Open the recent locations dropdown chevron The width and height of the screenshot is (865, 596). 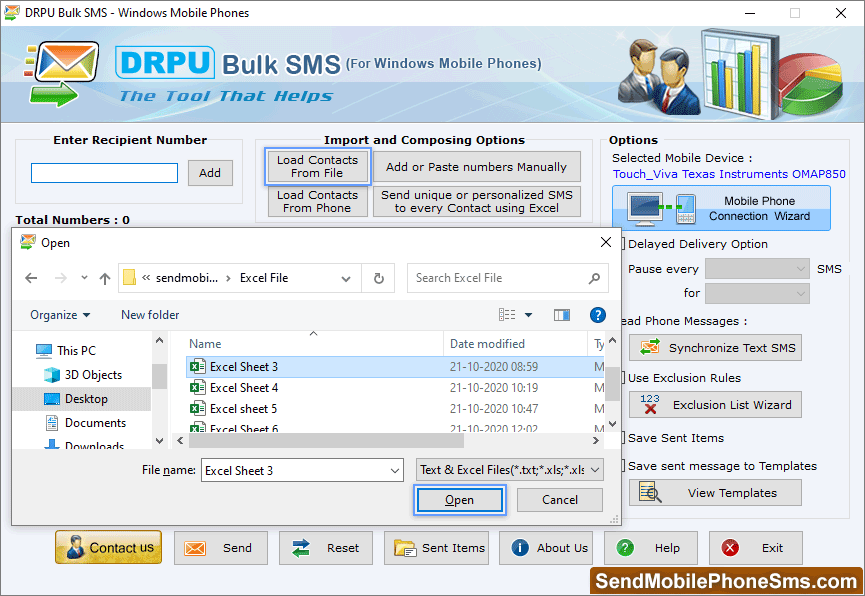(x=84, y=278)
